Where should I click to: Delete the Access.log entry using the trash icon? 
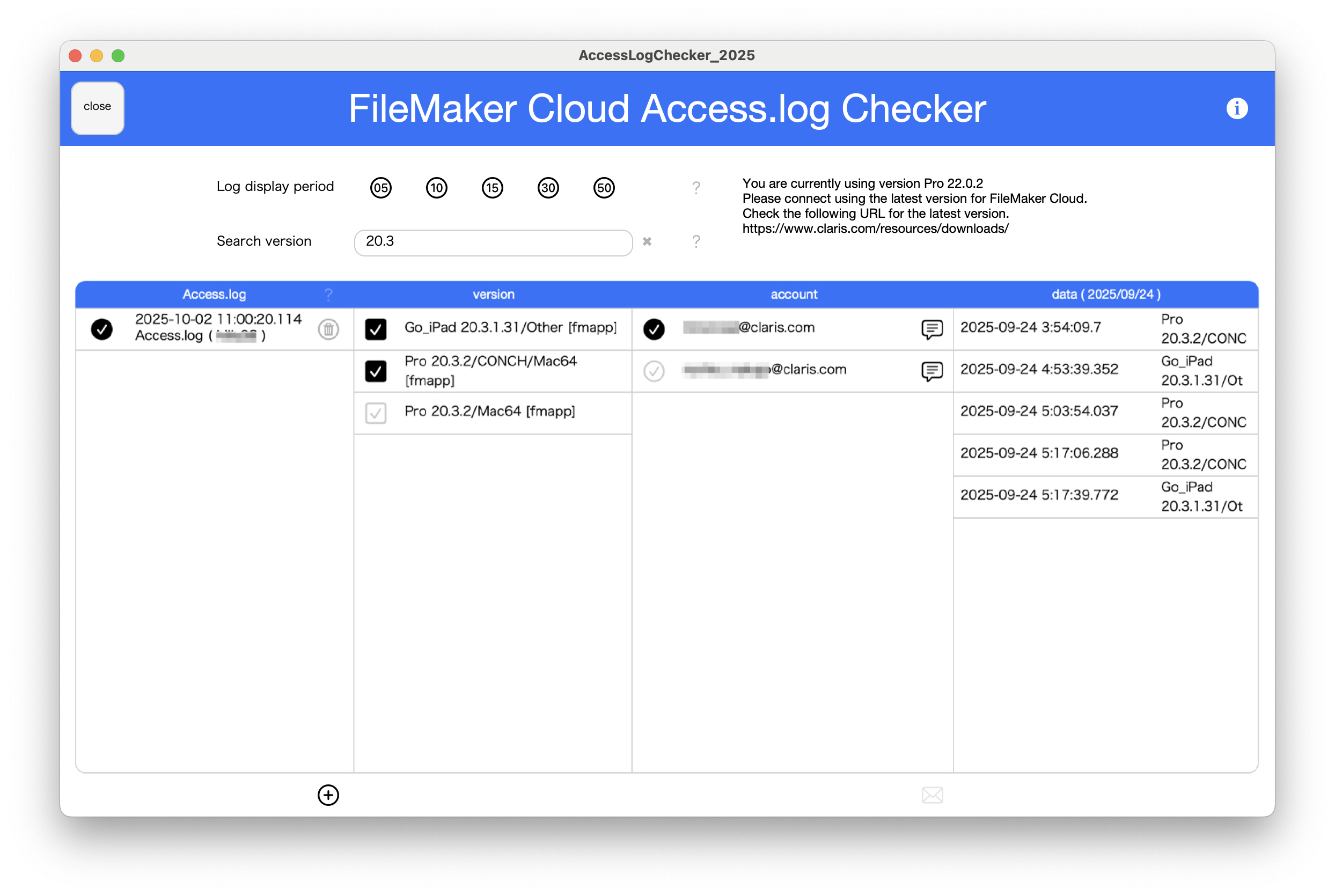[x=328, y=329]
